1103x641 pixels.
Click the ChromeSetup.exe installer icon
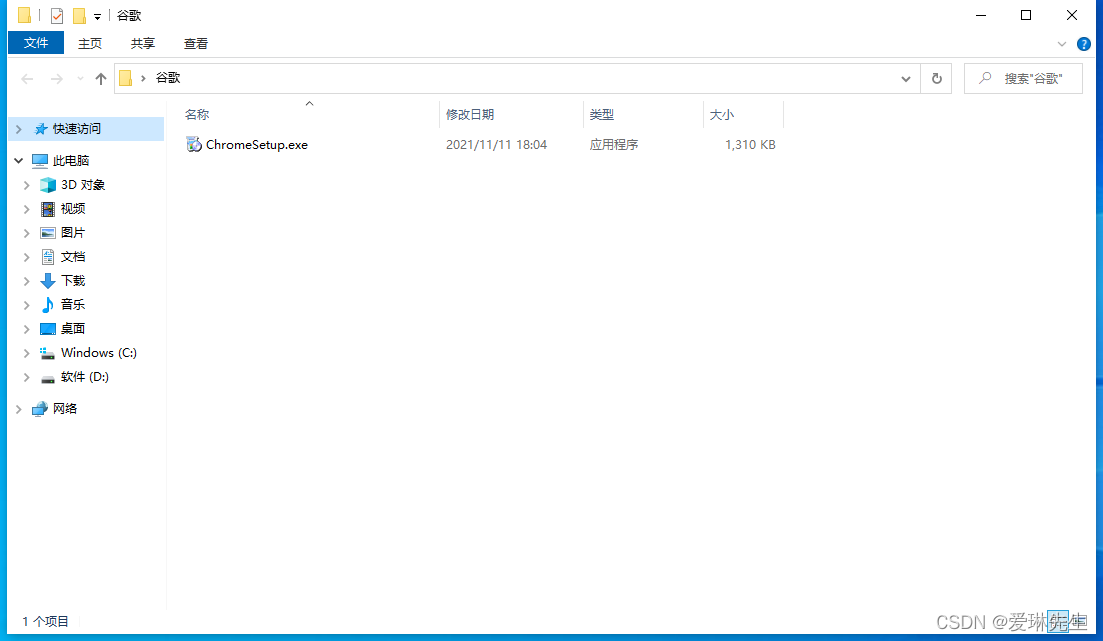click(193, 144)
